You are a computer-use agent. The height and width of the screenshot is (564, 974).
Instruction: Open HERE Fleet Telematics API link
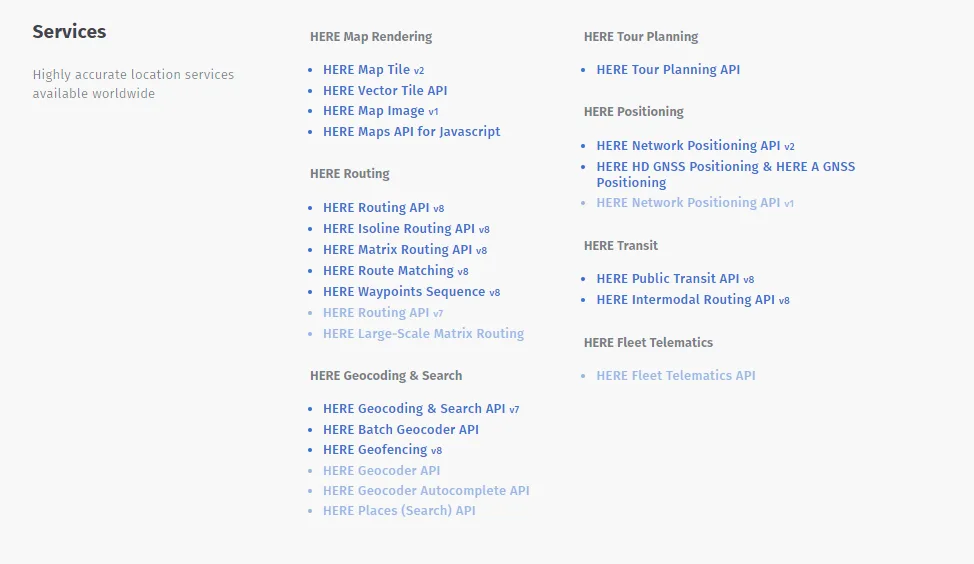[x=676, y=376]
